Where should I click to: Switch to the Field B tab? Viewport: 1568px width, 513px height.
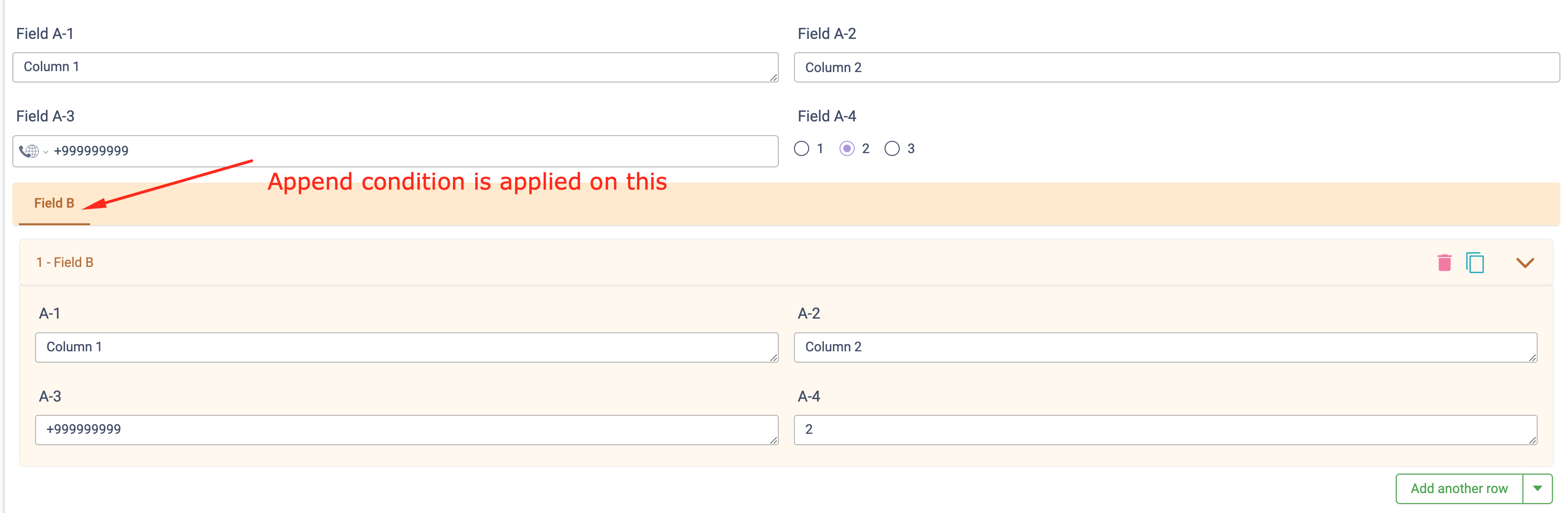(54, 203)
